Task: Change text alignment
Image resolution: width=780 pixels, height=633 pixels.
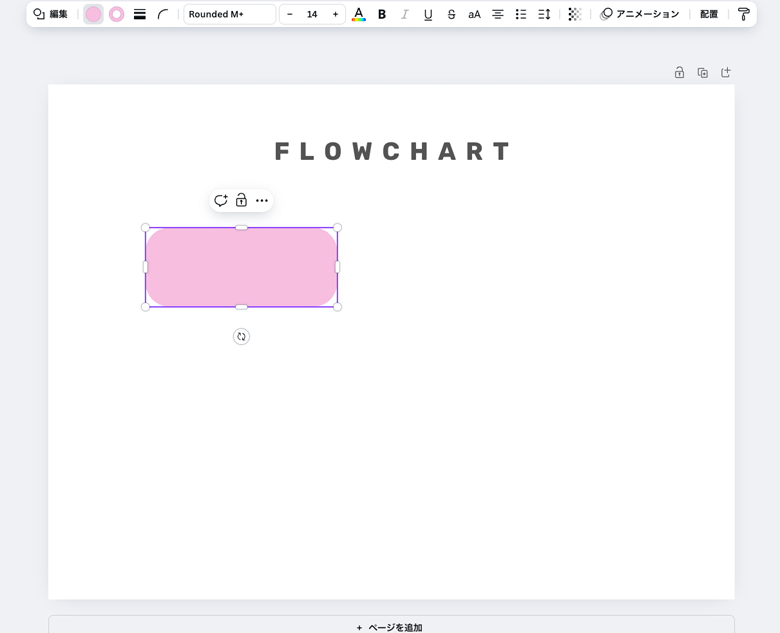Action: (497, 14)
